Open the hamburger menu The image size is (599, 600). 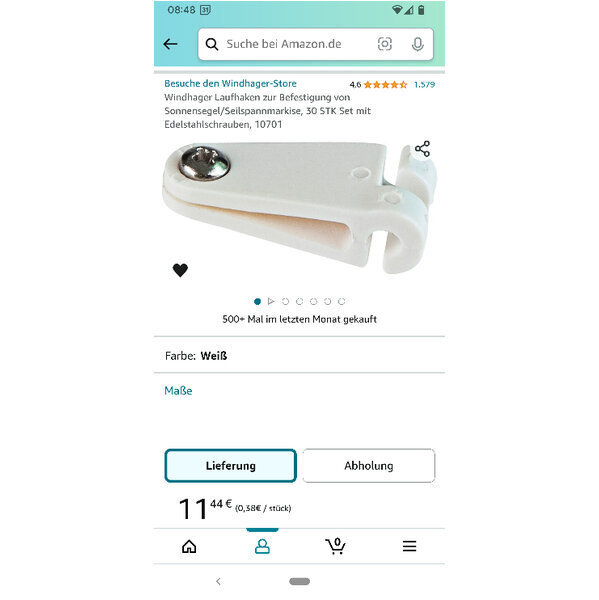pos(409,546)
